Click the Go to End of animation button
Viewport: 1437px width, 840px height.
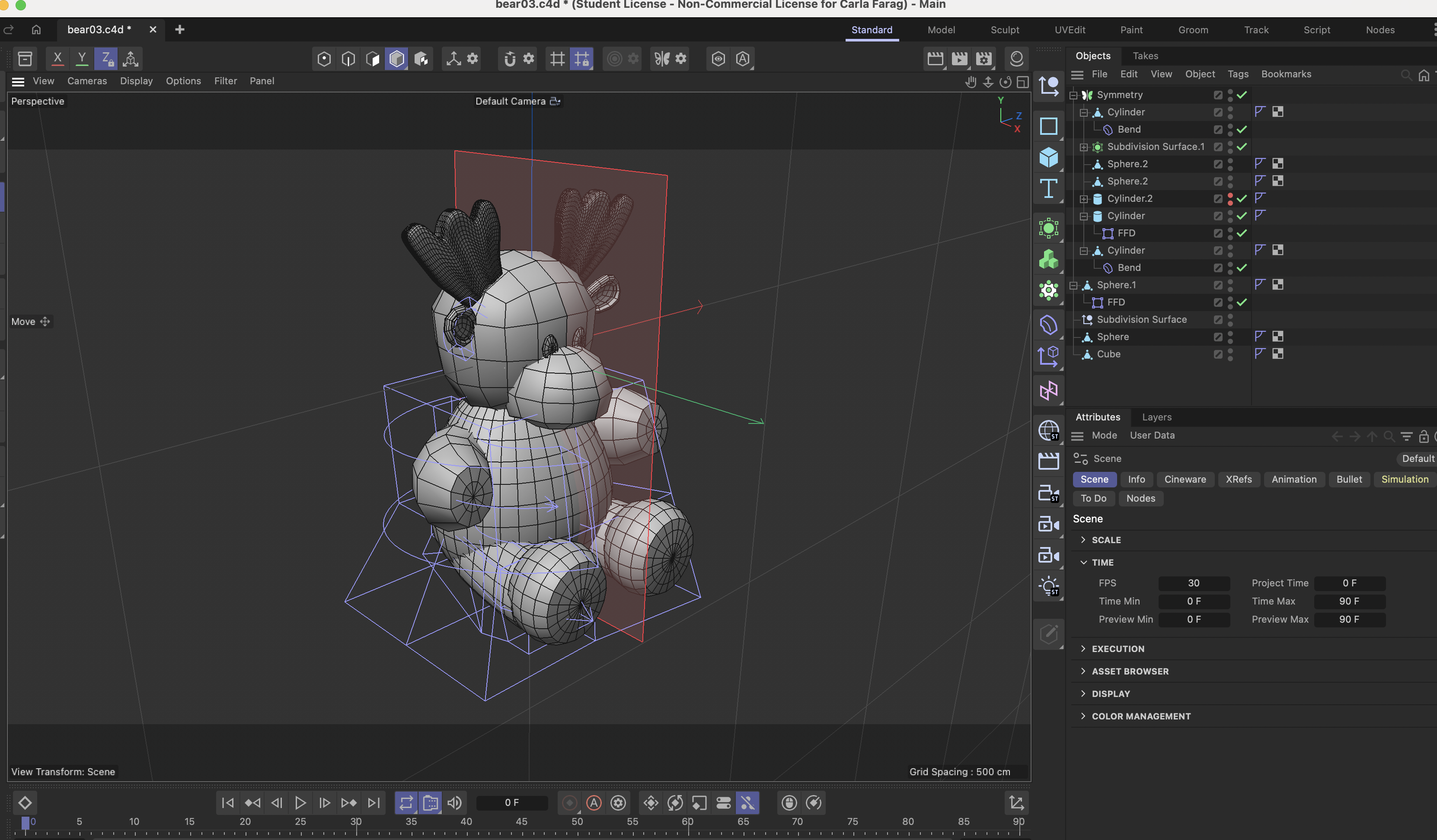click(374, 802)
